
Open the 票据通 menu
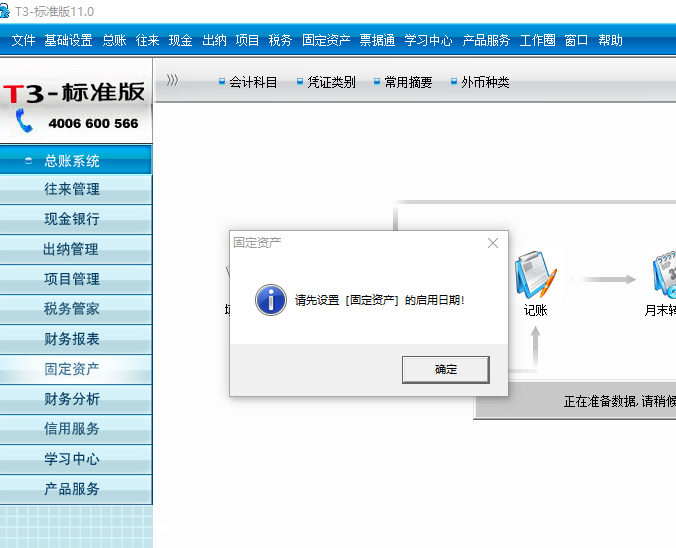[377, 40]
